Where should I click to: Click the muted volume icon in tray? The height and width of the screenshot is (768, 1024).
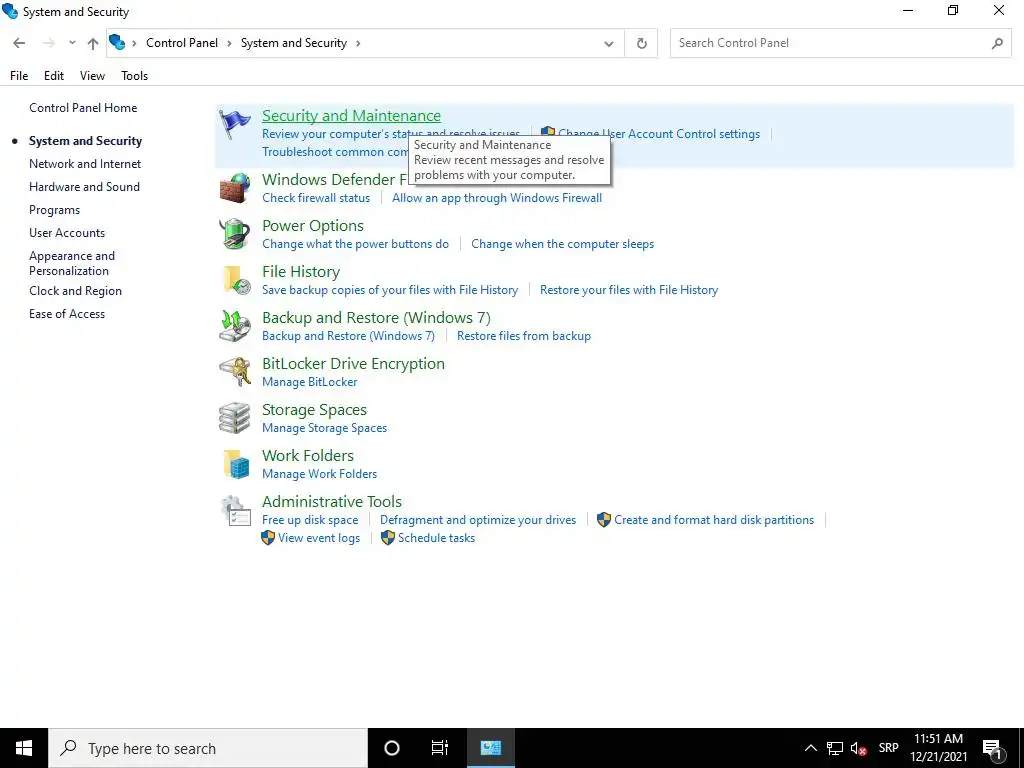[x=858, y=748]
